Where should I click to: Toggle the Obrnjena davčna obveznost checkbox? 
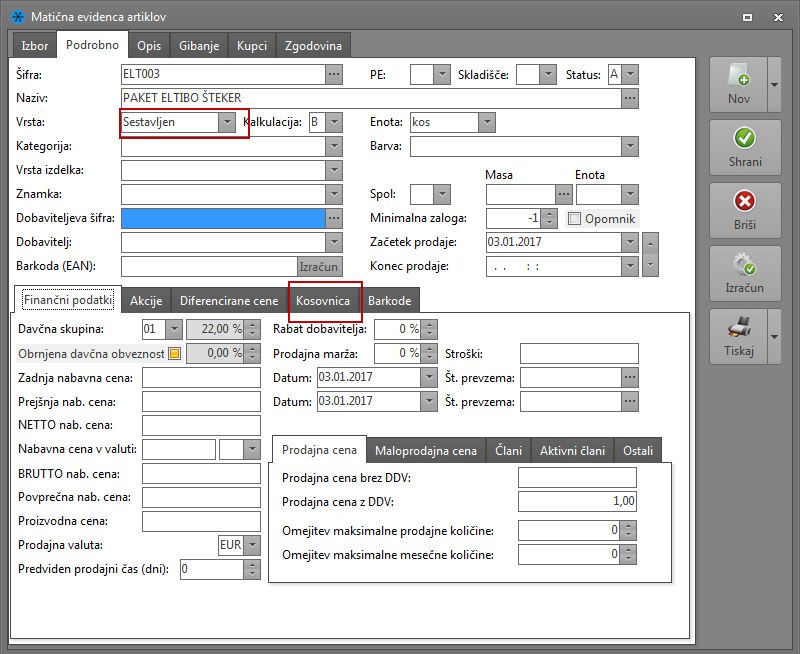(x=174, y=353)
